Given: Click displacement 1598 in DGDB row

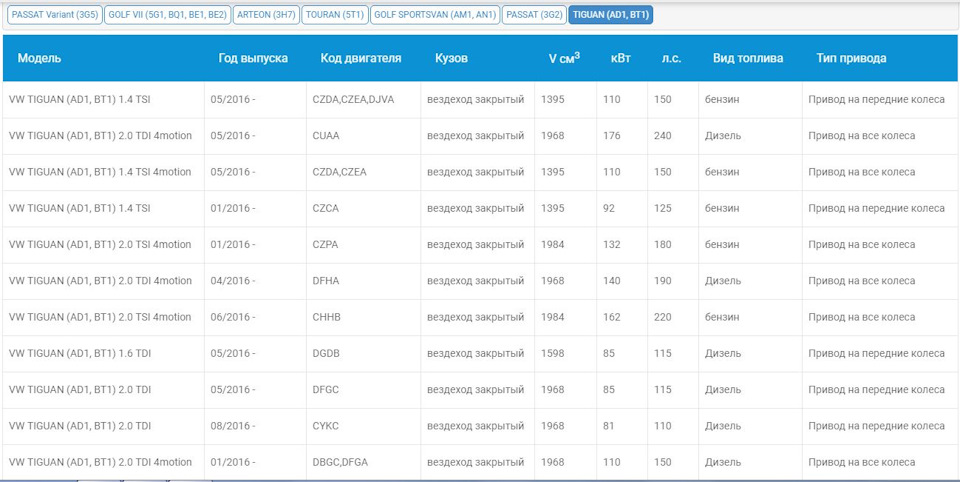Looking at the screenshot, I should pyautogui.click(x=553, y=353).
